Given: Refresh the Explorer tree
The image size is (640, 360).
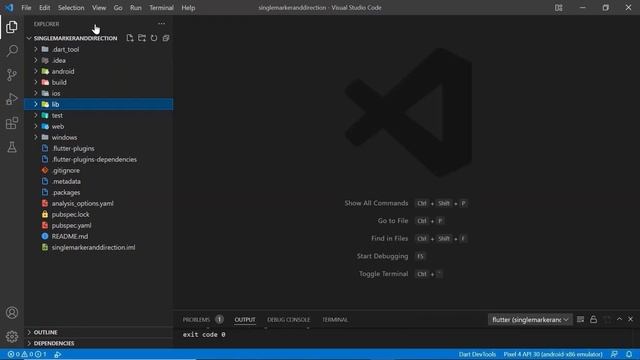Looking at the screenshot, I should [x=154, y=38].
